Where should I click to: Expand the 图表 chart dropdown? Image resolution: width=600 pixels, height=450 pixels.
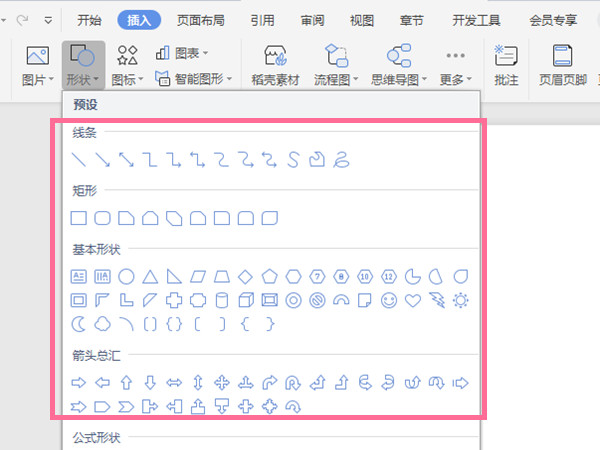[x=182, y=53]
